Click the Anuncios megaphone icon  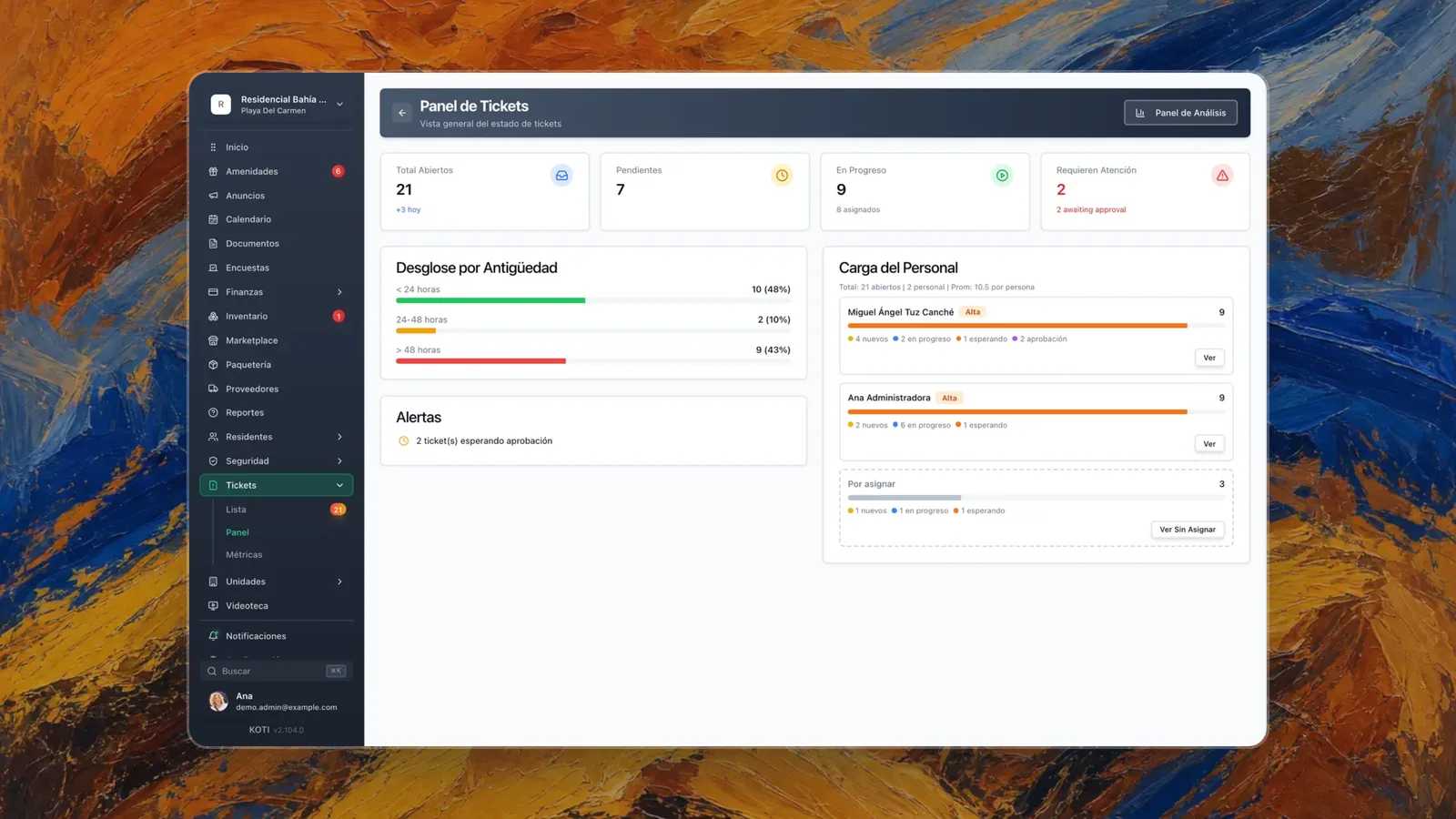[x=213, y=196]
